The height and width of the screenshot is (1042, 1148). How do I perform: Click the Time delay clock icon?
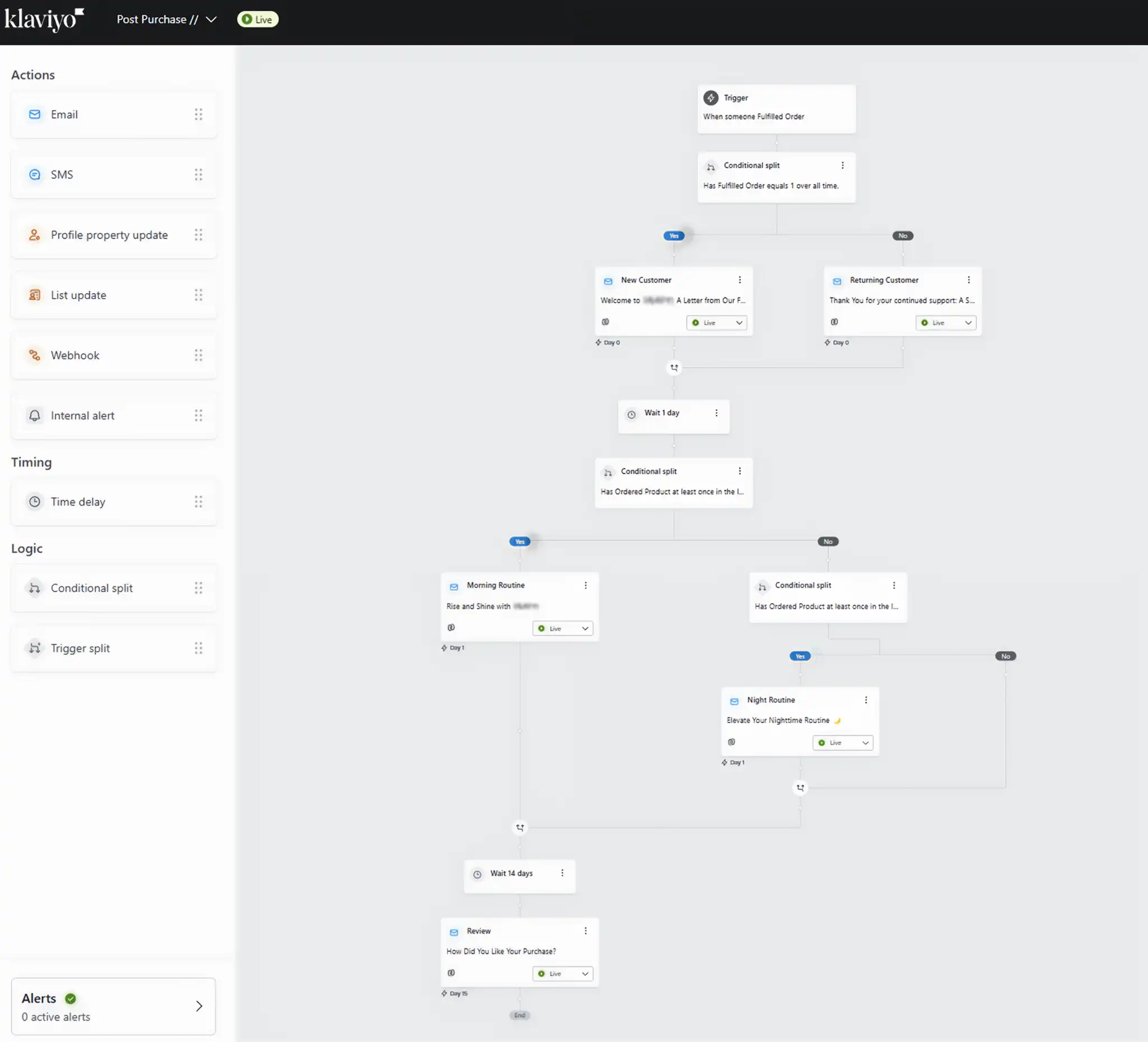[35, 502]
